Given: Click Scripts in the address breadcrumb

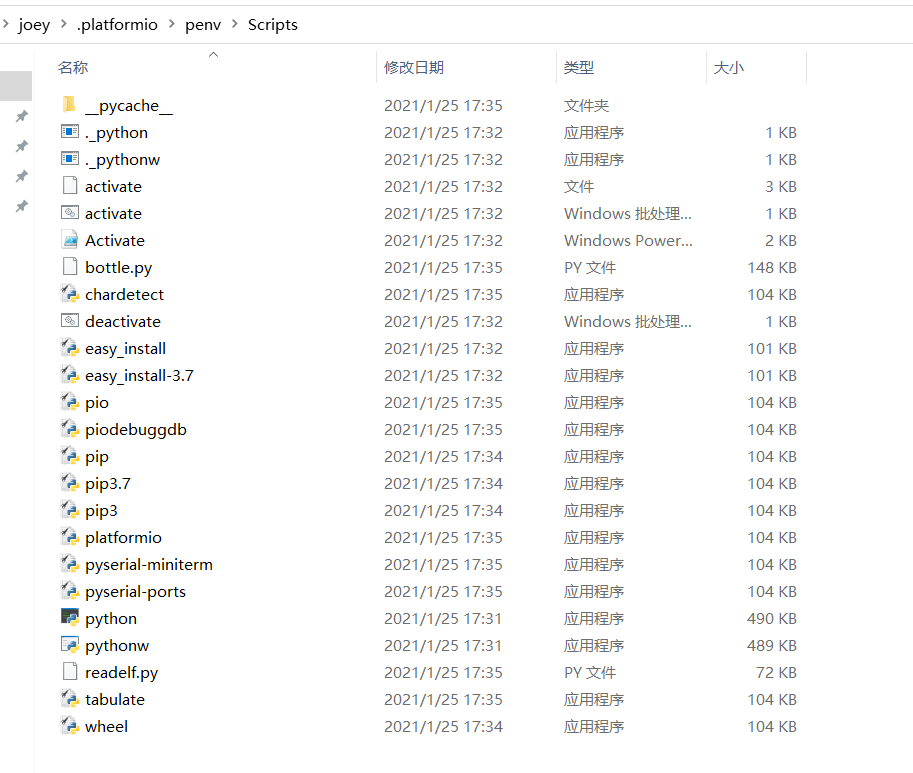Looking at the screenshot, I should point(273,25).
